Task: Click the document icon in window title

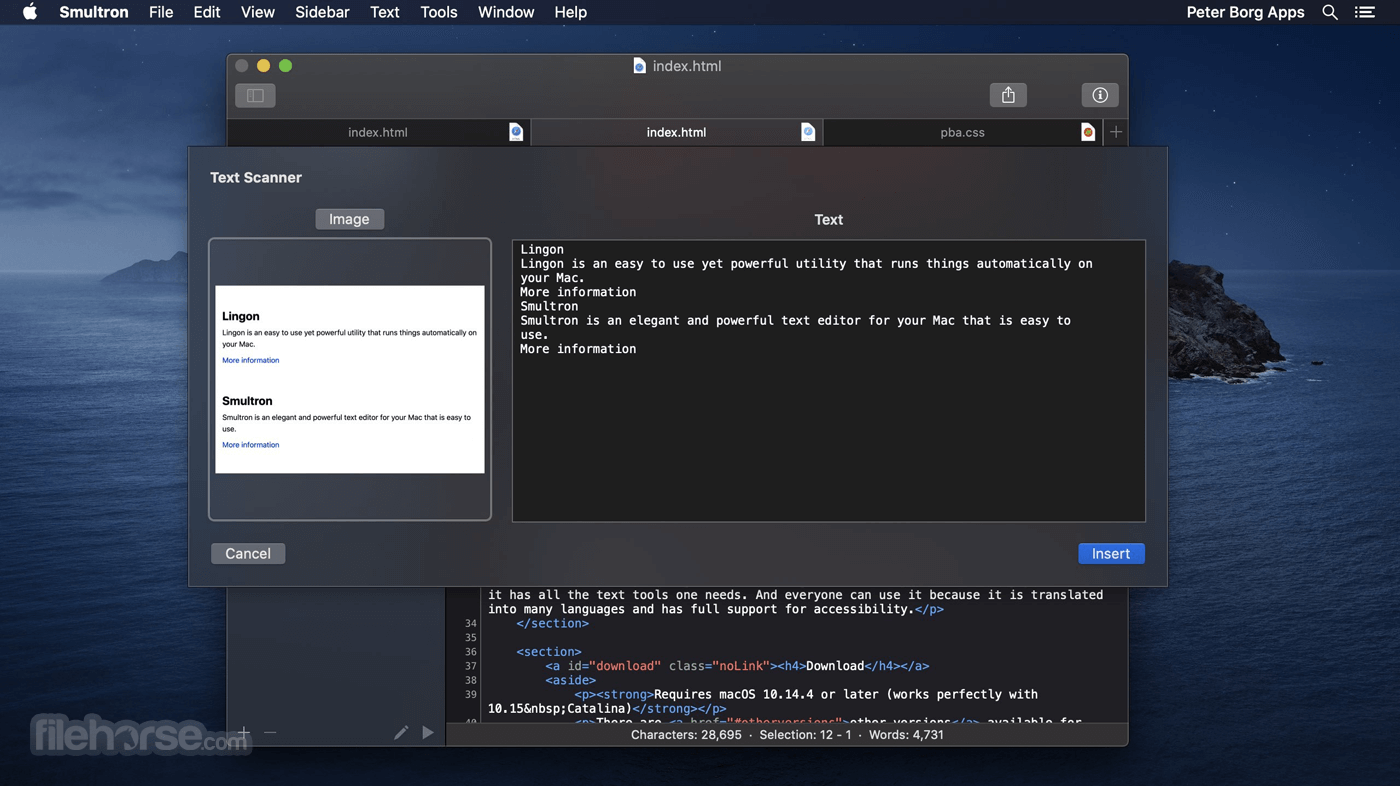Action: click(640, 66)
